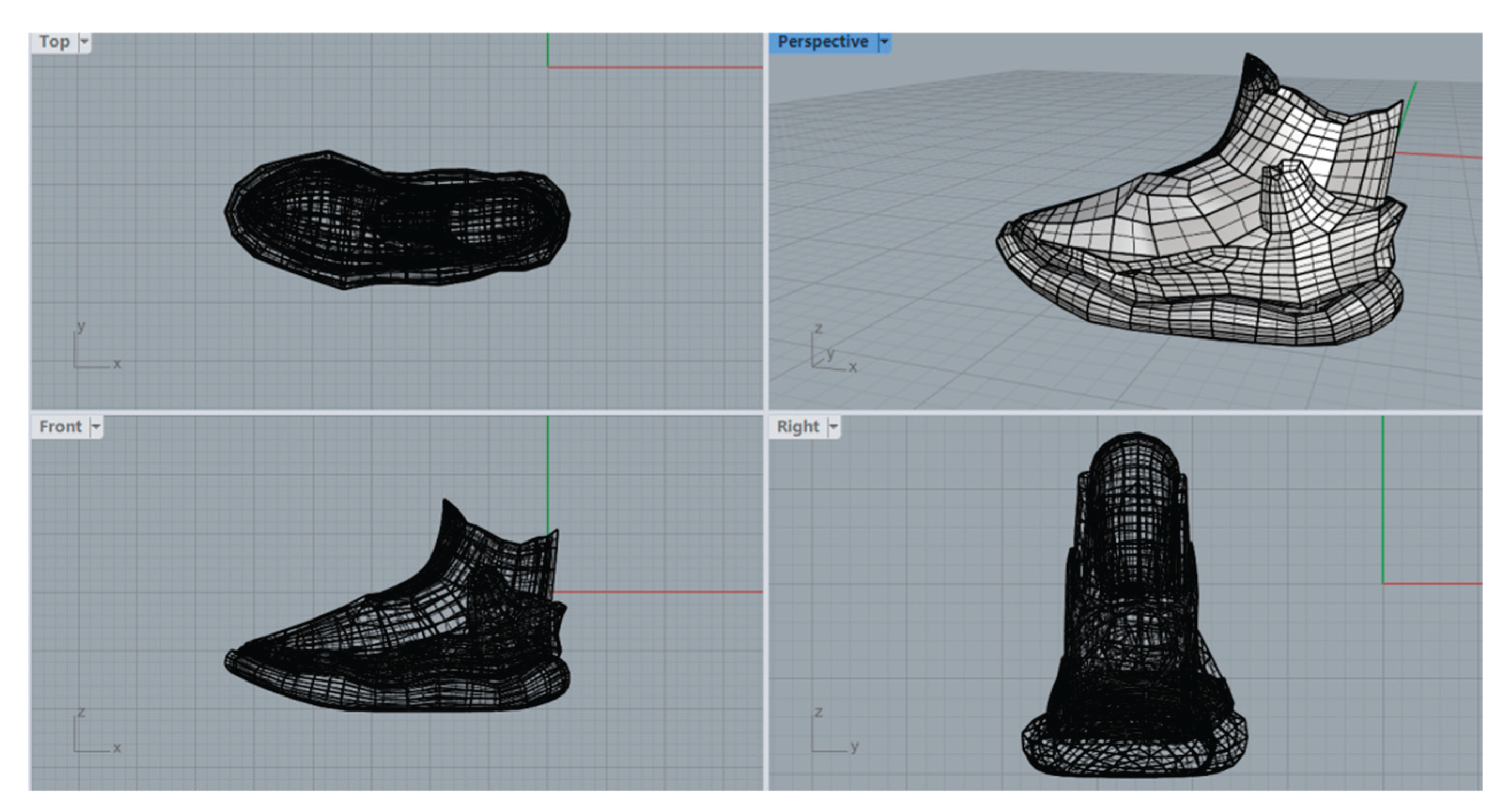The height and width of the screenshot is (812, 1507).
Task: Click the vertical divider between Top and Perspective
Action: point(766,222)
